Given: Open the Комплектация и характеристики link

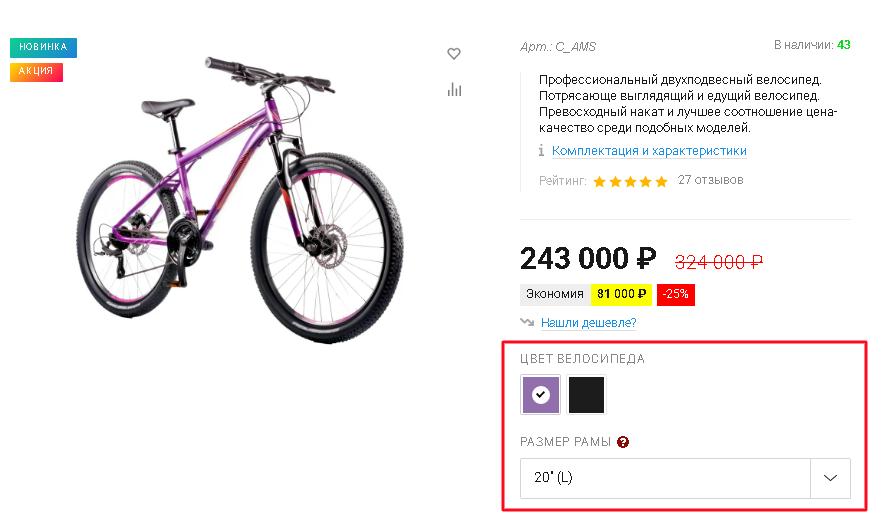Looking at the screenshot, I should tap(649, 151).
